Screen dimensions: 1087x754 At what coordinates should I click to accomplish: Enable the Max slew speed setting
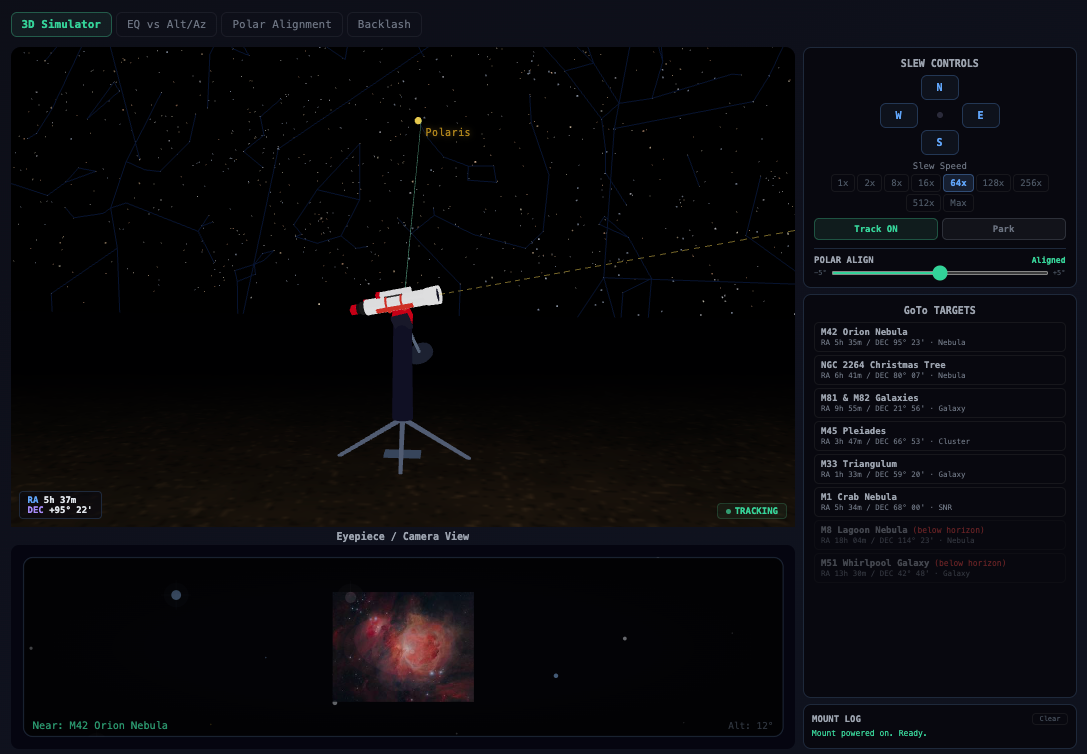tap(957, 202)
